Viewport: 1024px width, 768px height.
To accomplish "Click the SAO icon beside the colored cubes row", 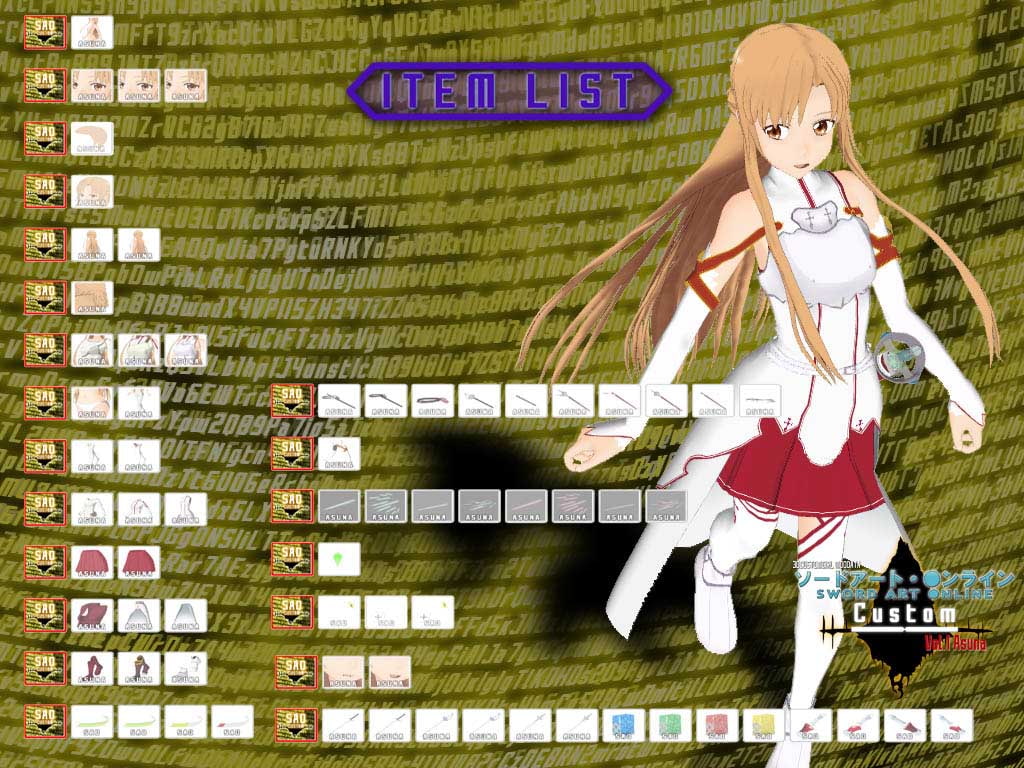I will pos(296,726).
